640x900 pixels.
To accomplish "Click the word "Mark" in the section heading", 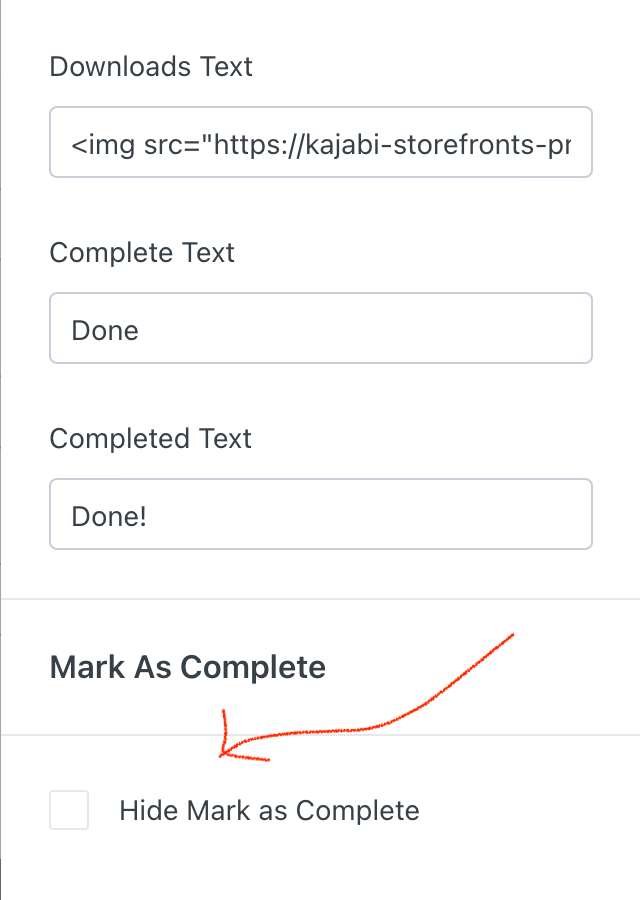I will pyautogui.click(x=87, y=667).
